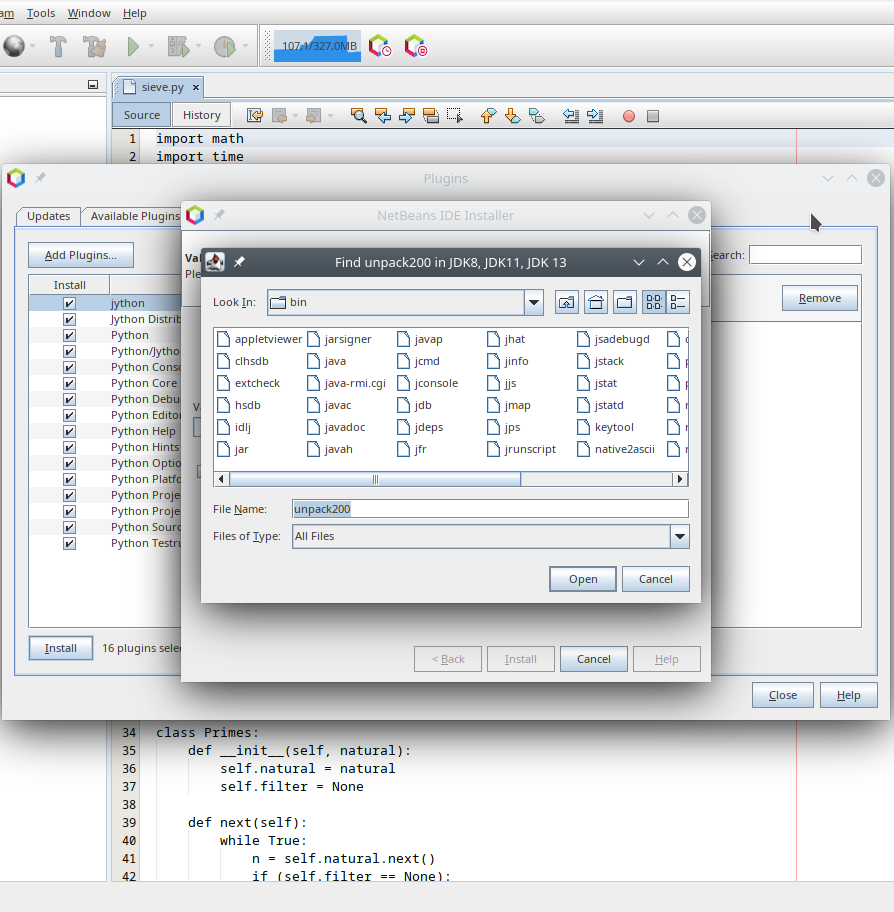Switch to the Available Plugins tab
The image size is (894, 912).
coord(135,216)
